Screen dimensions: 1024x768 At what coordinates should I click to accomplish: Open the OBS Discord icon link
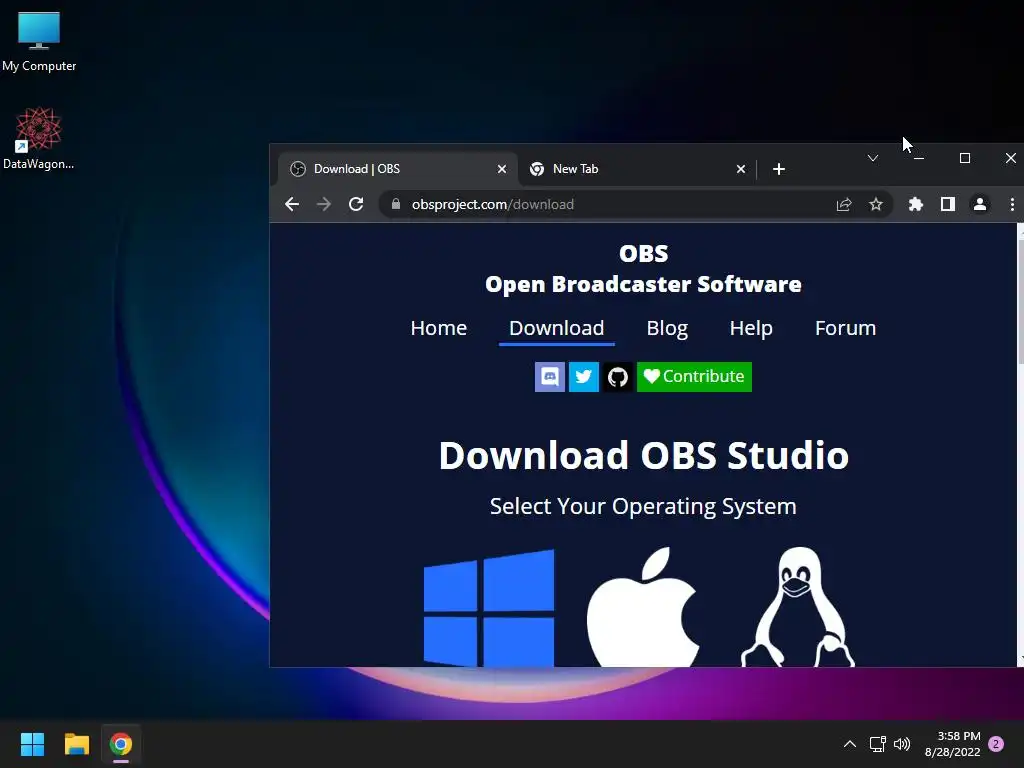click(550, 377)
